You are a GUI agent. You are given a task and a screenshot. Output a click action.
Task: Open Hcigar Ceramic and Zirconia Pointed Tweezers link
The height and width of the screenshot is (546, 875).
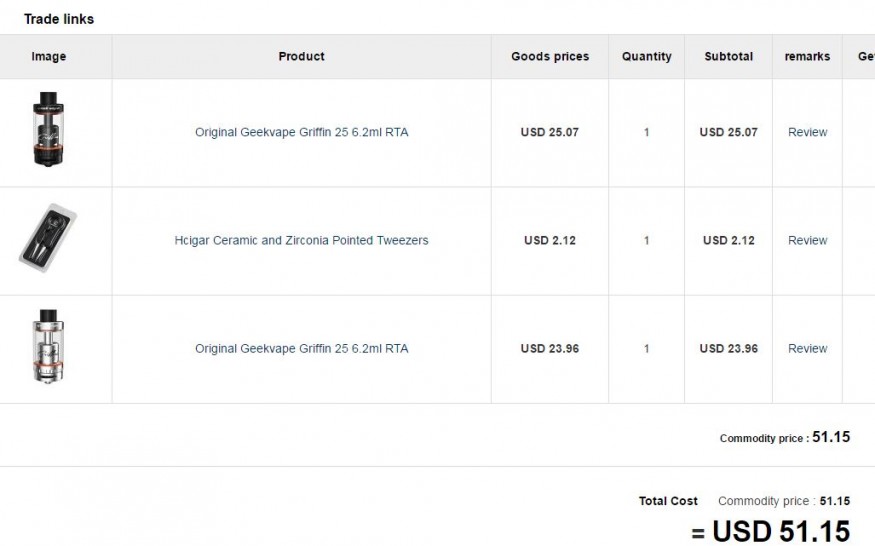[x=301, y=240]
